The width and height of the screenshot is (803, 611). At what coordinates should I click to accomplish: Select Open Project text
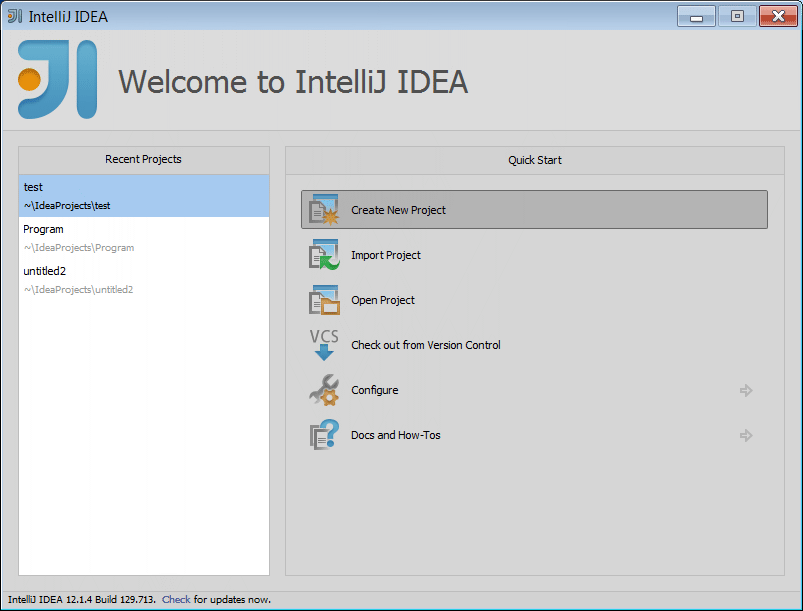(383, 300)
